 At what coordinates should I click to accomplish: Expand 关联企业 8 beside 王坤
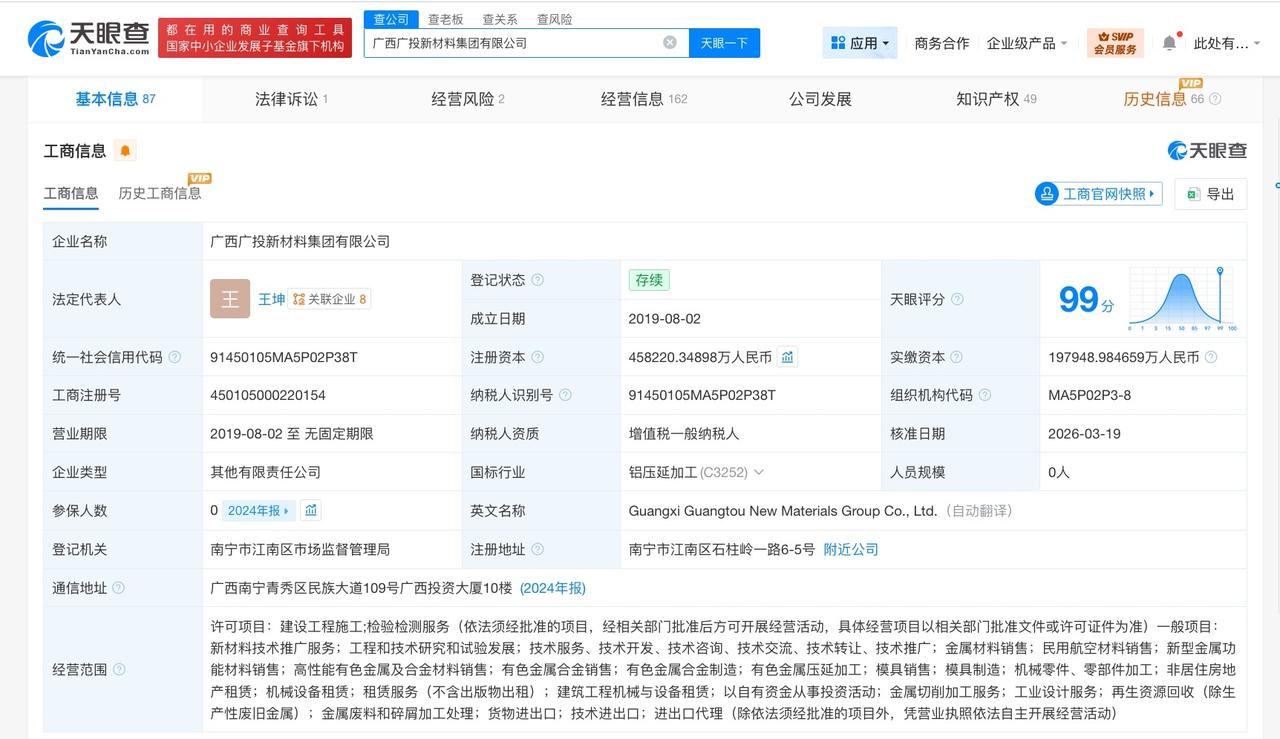click(330, 298)
